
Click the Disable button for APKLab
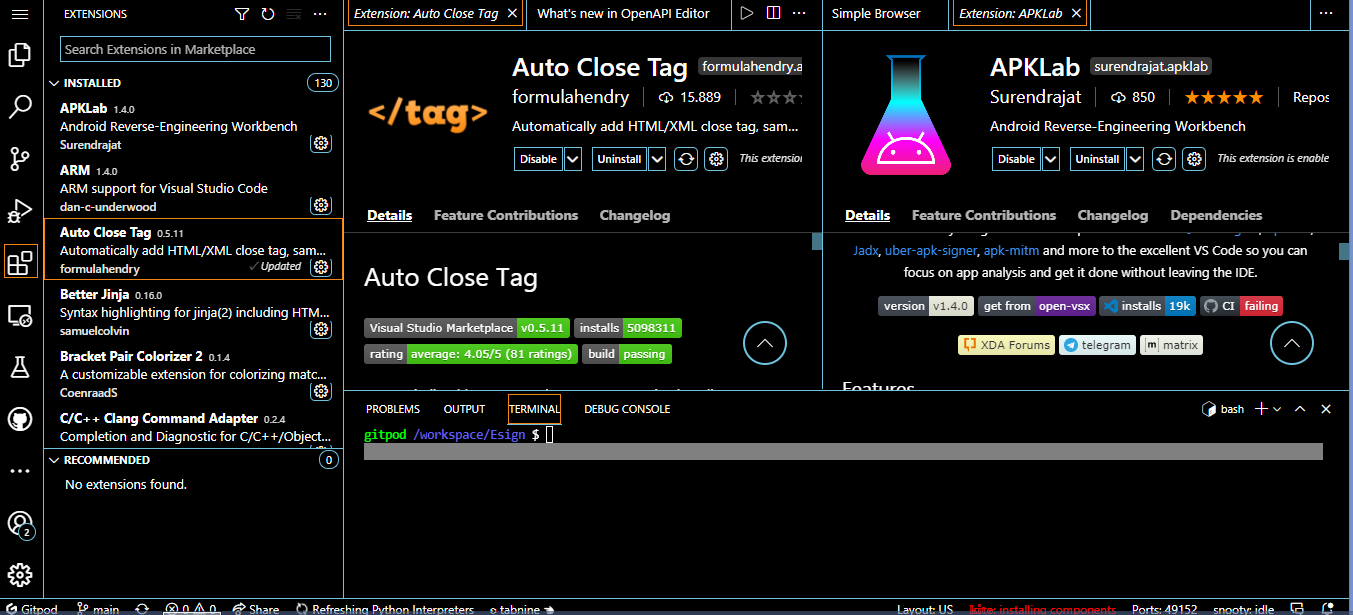pos(1016,159)
